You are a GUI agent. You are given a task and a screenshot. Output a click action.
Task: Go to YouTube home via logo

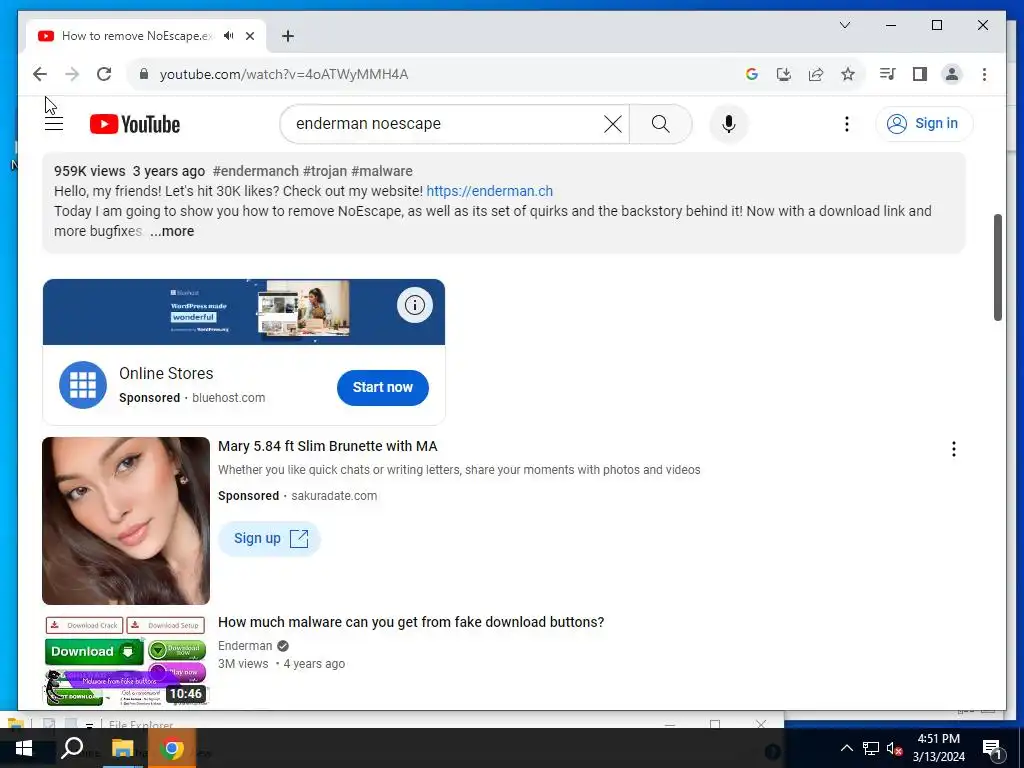tap(135, 124)
